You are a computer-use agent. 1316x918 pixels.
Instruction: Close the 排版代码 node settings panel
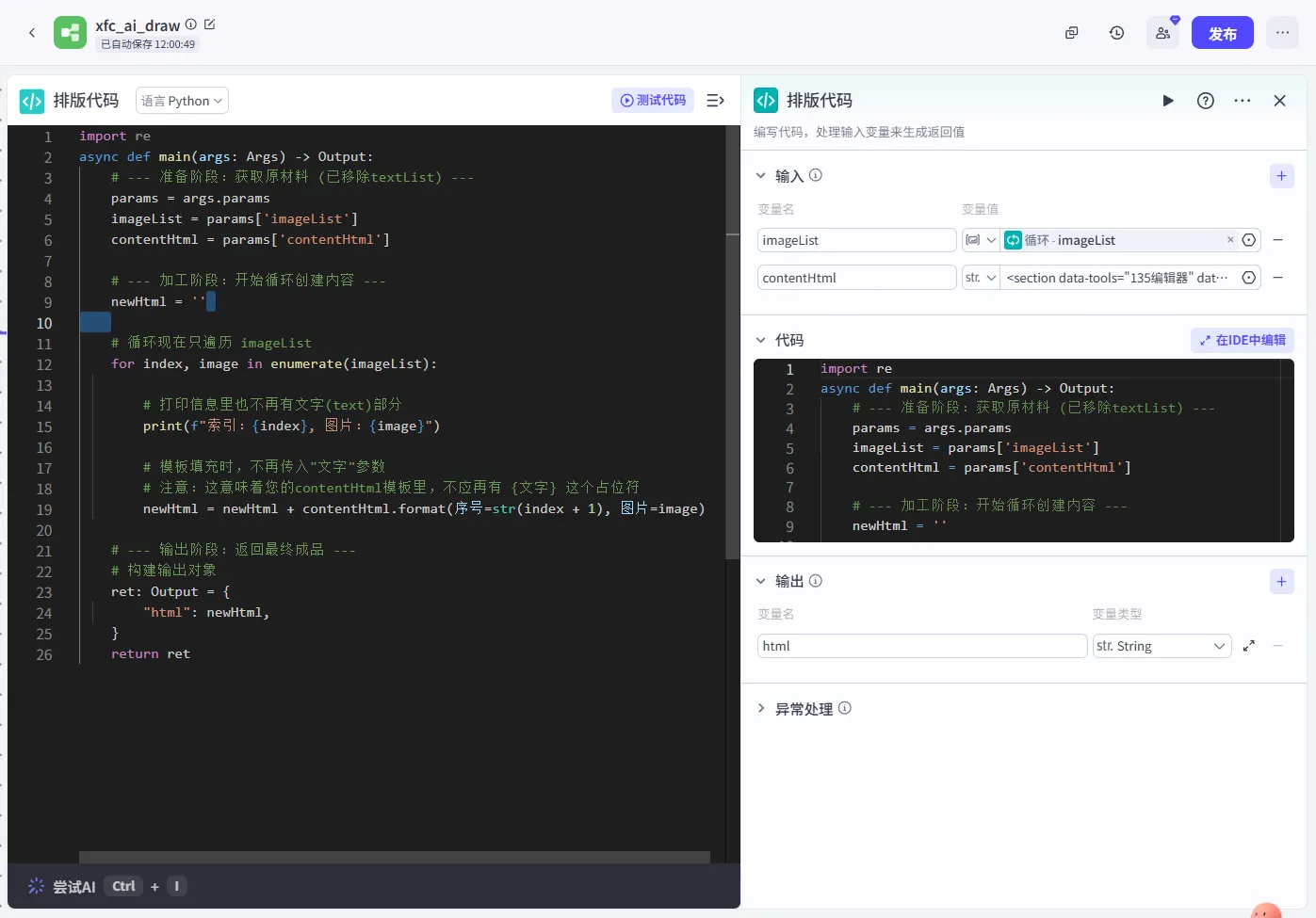pyautogui.click(x=1279, y=101)
